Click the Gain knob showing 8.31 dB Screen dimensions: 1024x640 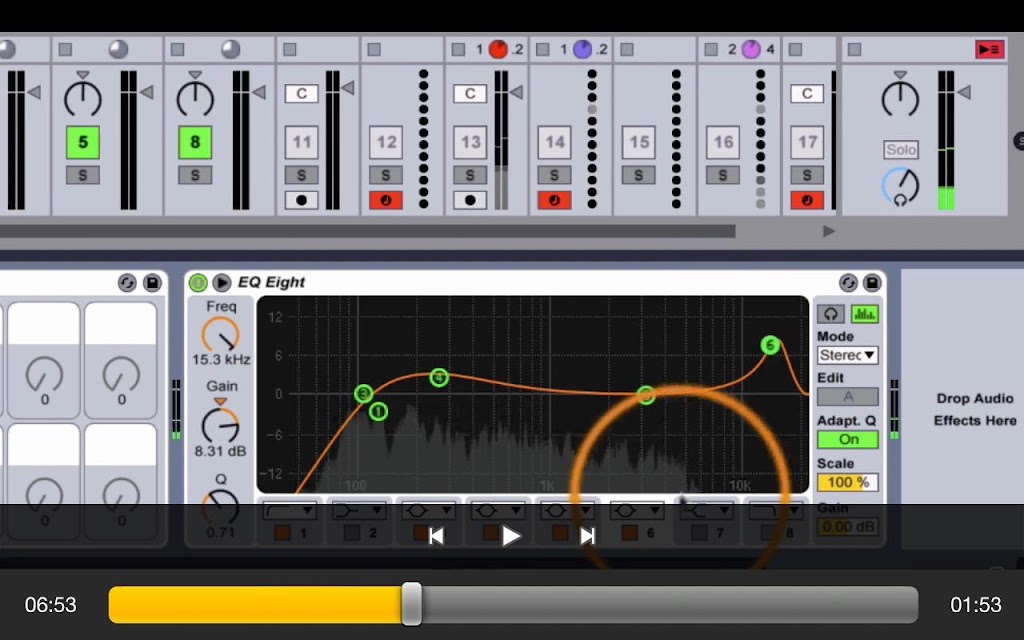[221, 426]
